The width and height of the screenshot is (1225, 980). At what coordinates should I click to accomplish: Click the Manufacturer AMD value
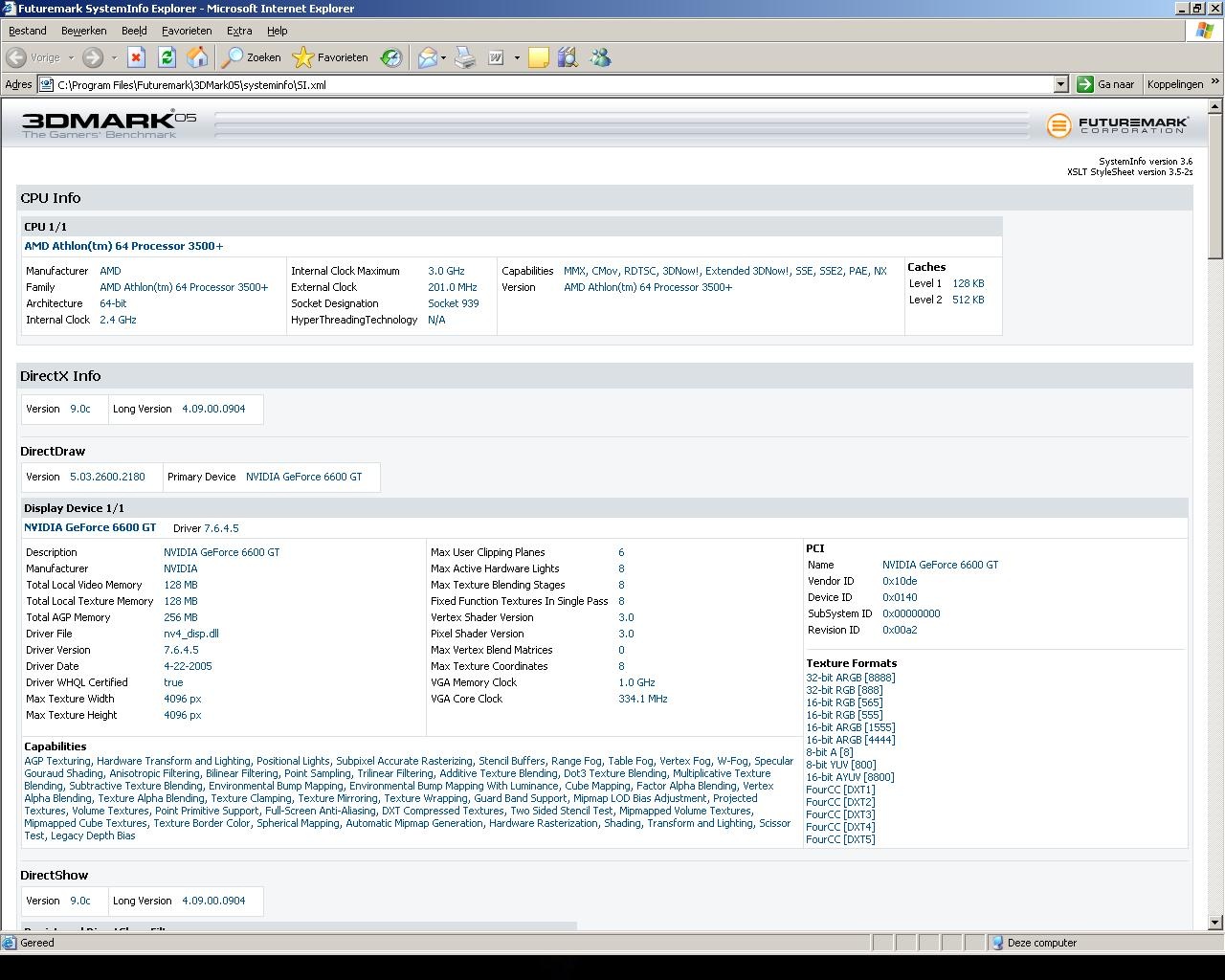[x=110, y=271]
